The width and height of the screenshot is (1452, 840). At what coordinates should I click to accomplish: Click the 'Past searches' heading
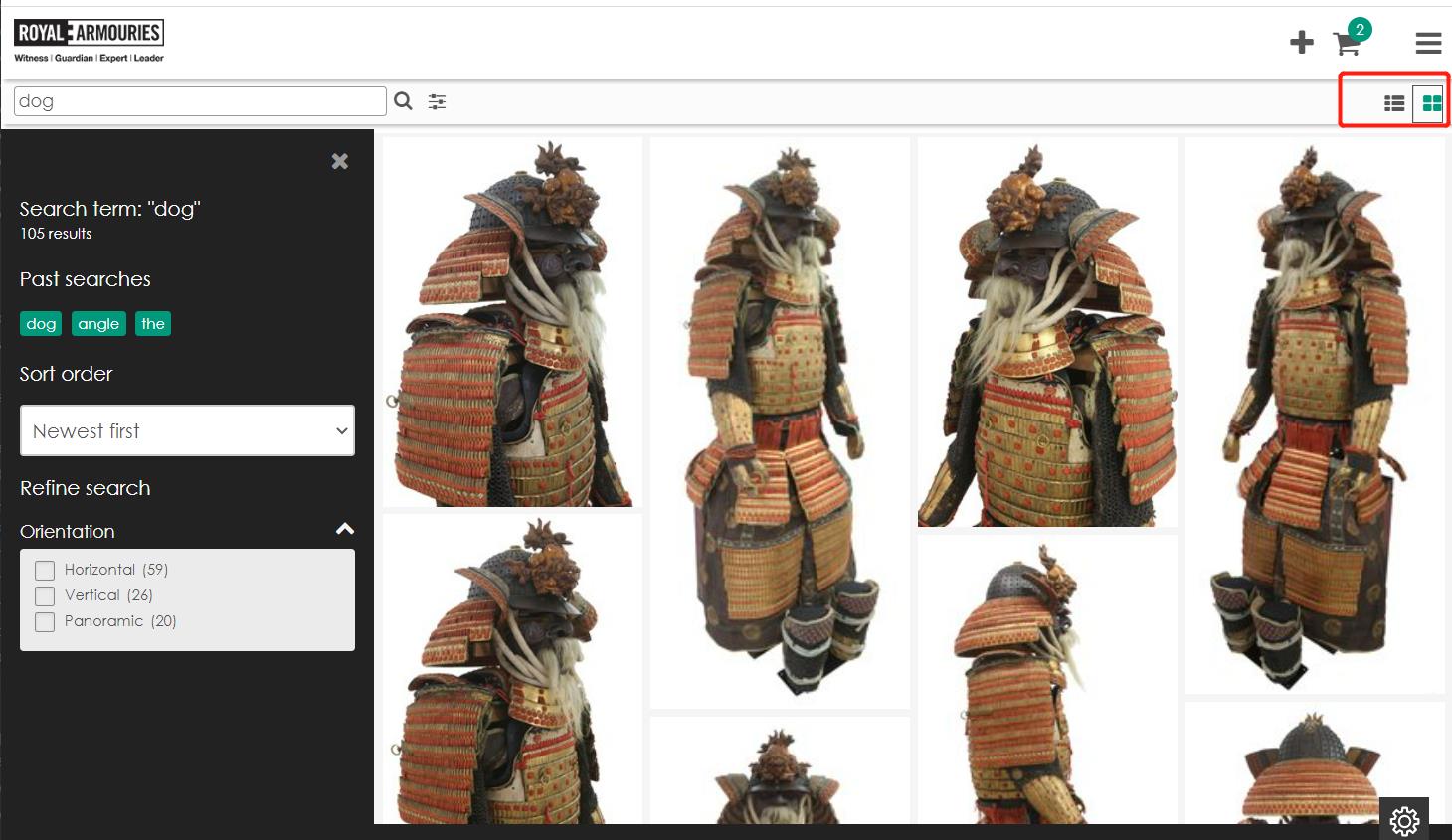pyautogui.click(x=86, y=279)
